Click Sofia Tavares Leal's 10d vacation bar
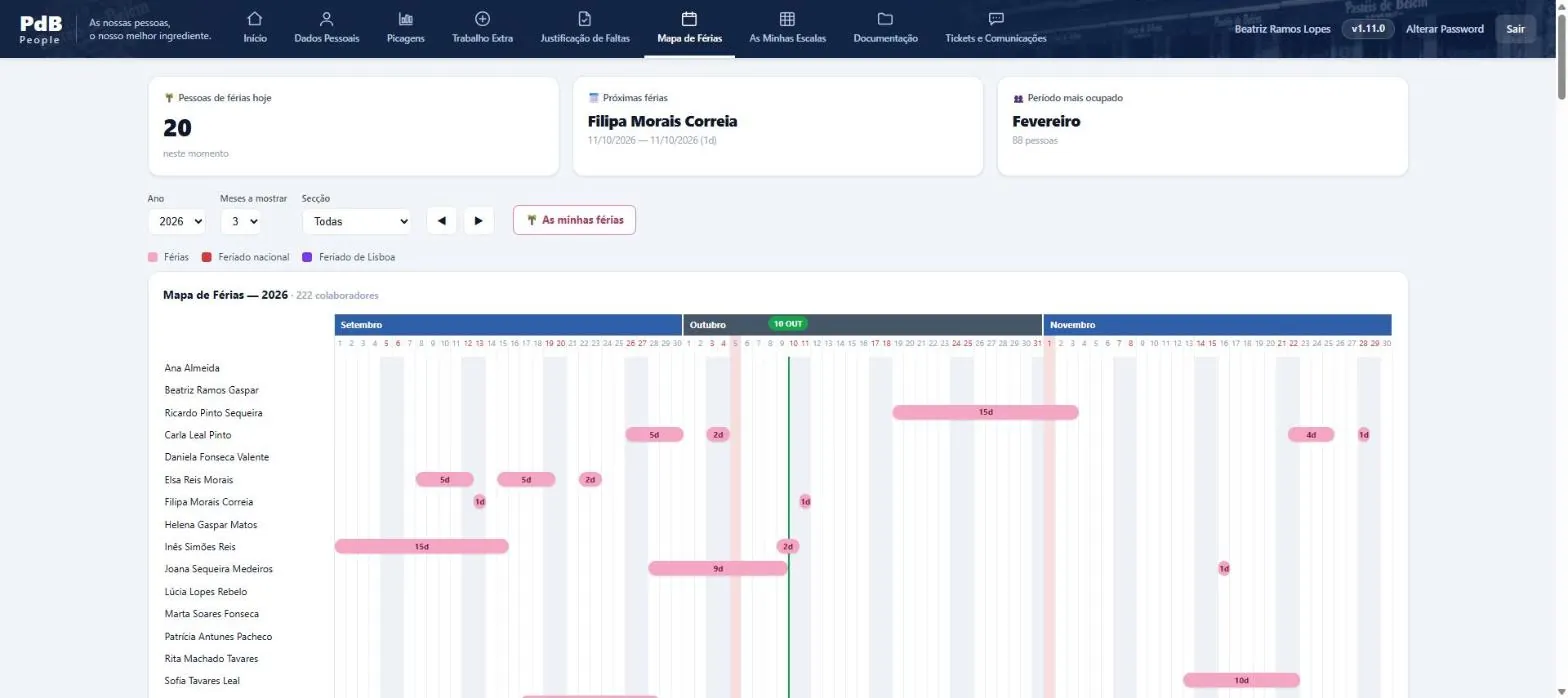The width and height of the screenshot is (1568, 698). [1241, 680]
